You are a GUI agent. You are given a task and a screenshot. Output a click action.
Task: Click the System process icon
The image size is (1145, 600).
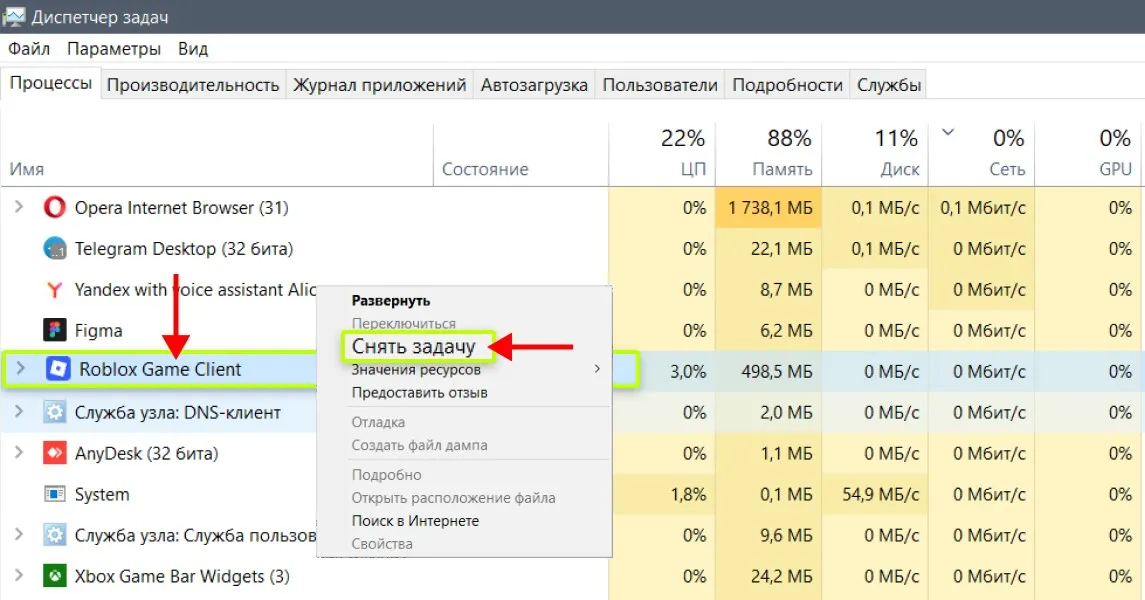coord(55,494)
